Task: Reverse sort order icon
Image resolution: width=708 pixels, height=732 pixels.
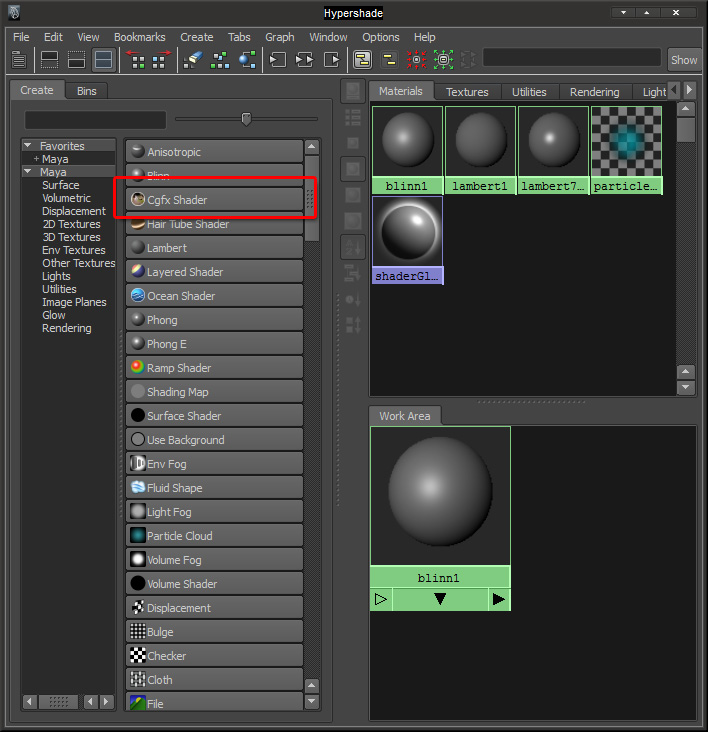Action: tap(353, 324)
